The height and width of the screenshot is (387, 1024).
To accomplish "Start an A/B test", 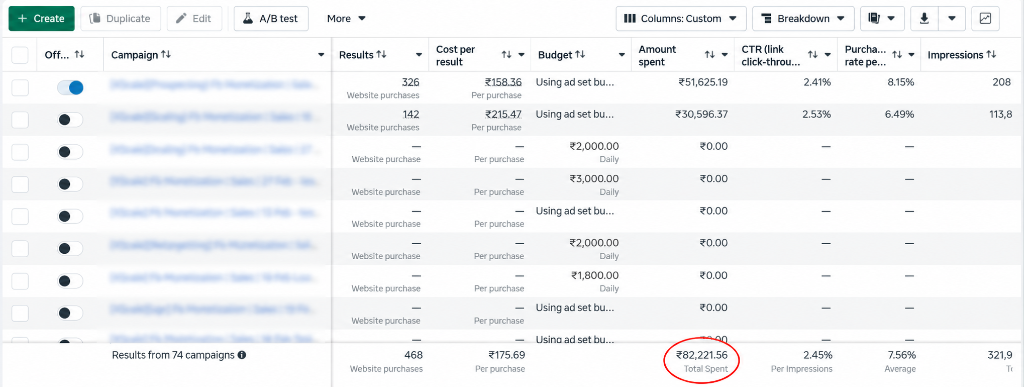I will pos(271,18).
